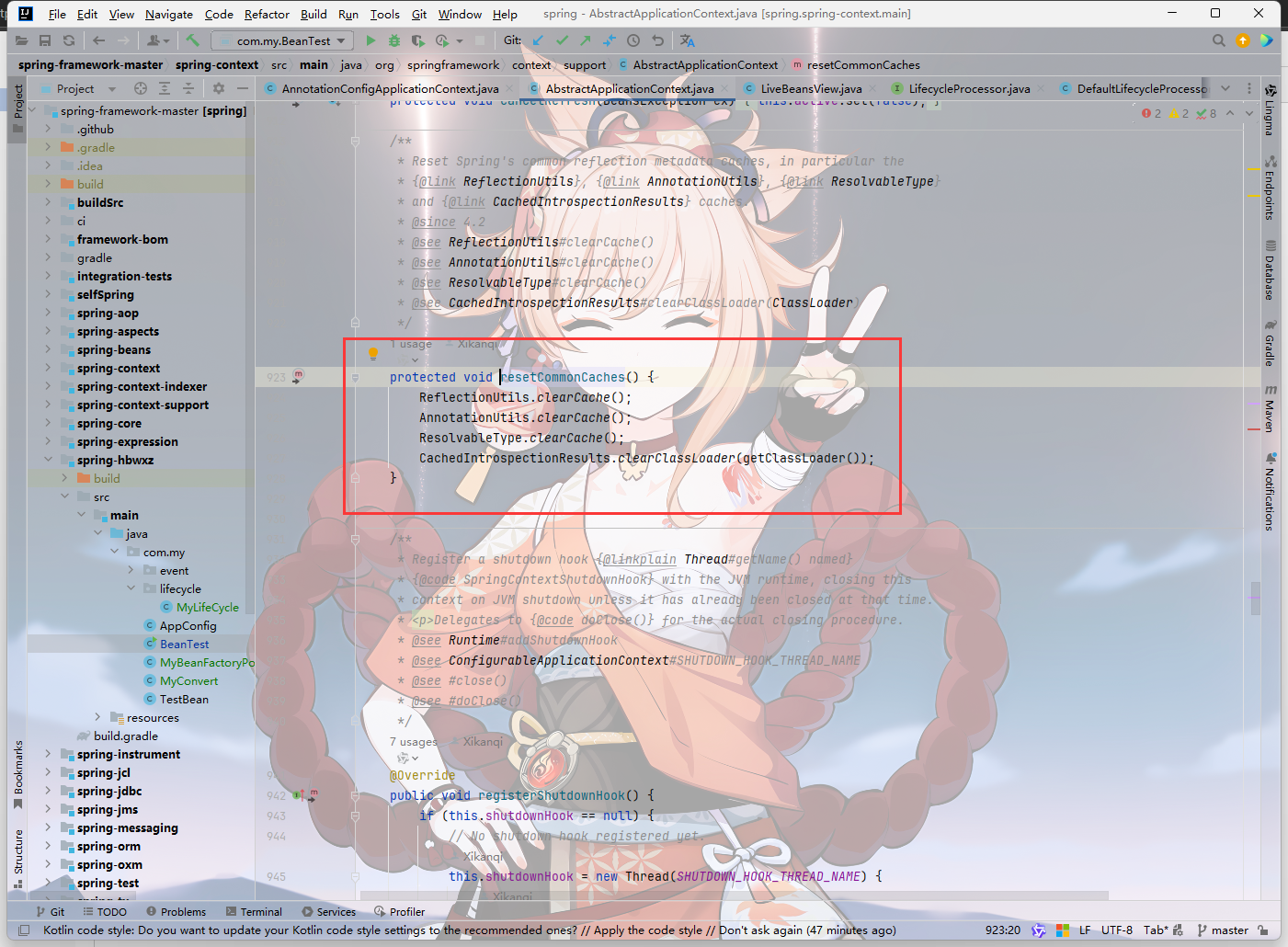Open the Tools menu
The width and height of the screenshot is (1288, 947).
(384, 14)
